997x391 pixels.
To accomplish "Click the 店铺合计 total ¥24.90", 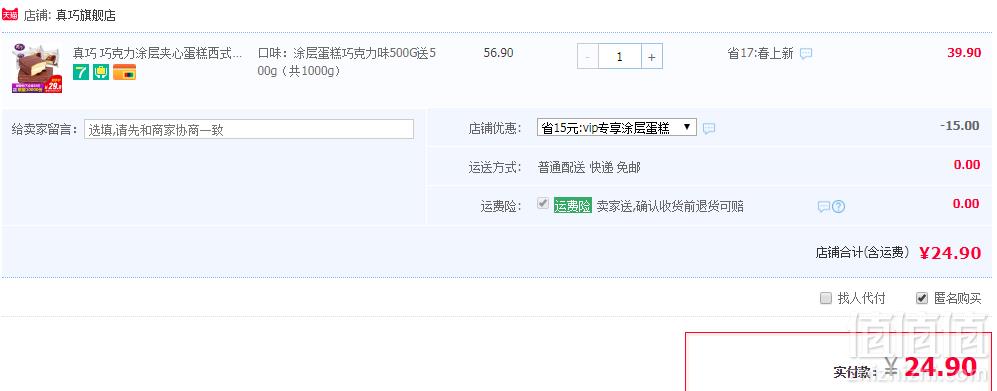I will (951, 253).
